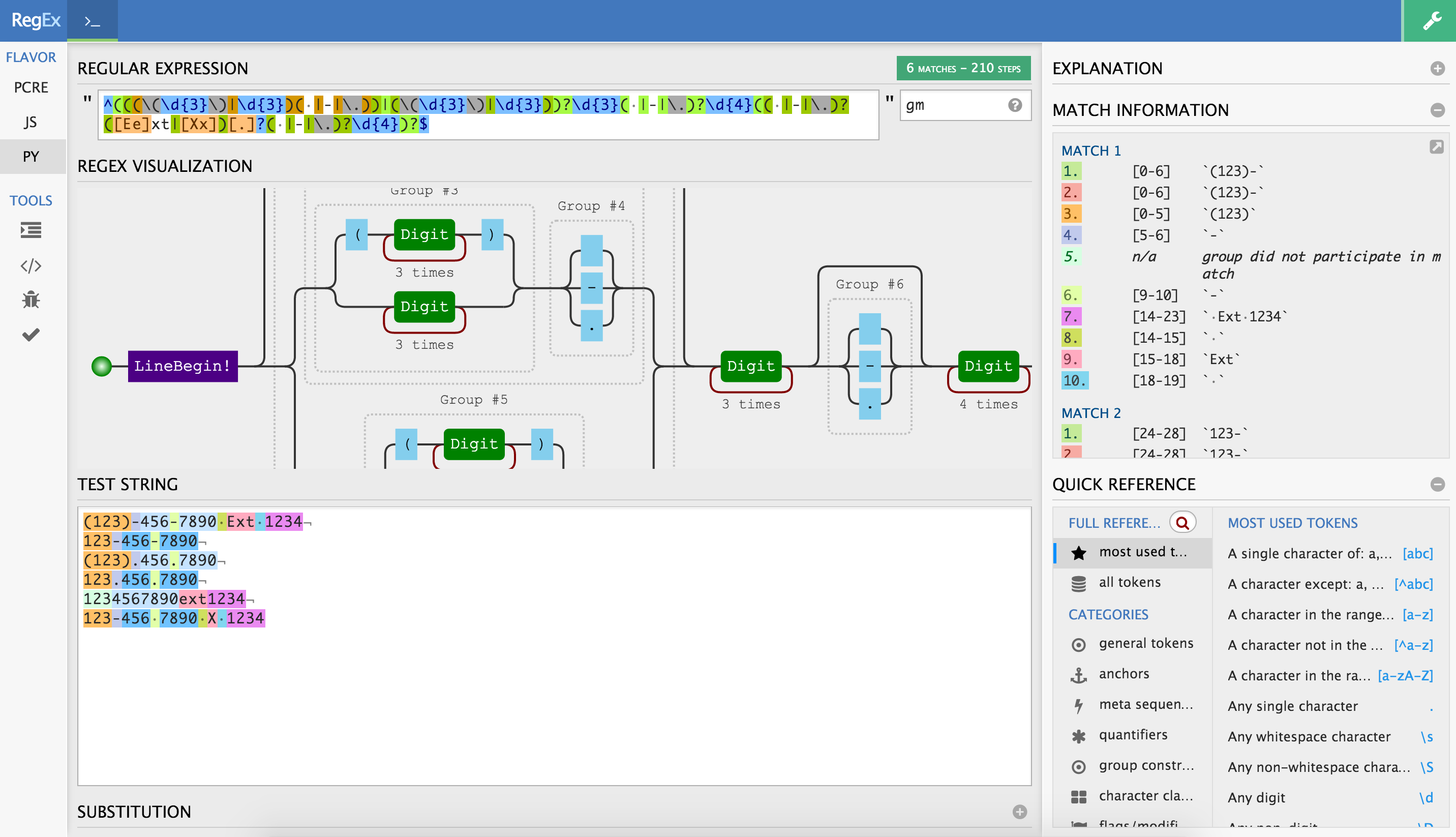Click the text/list tool icon in sidebar
The height and width of the screenshot is (837, 1456).
pos(31,232)
